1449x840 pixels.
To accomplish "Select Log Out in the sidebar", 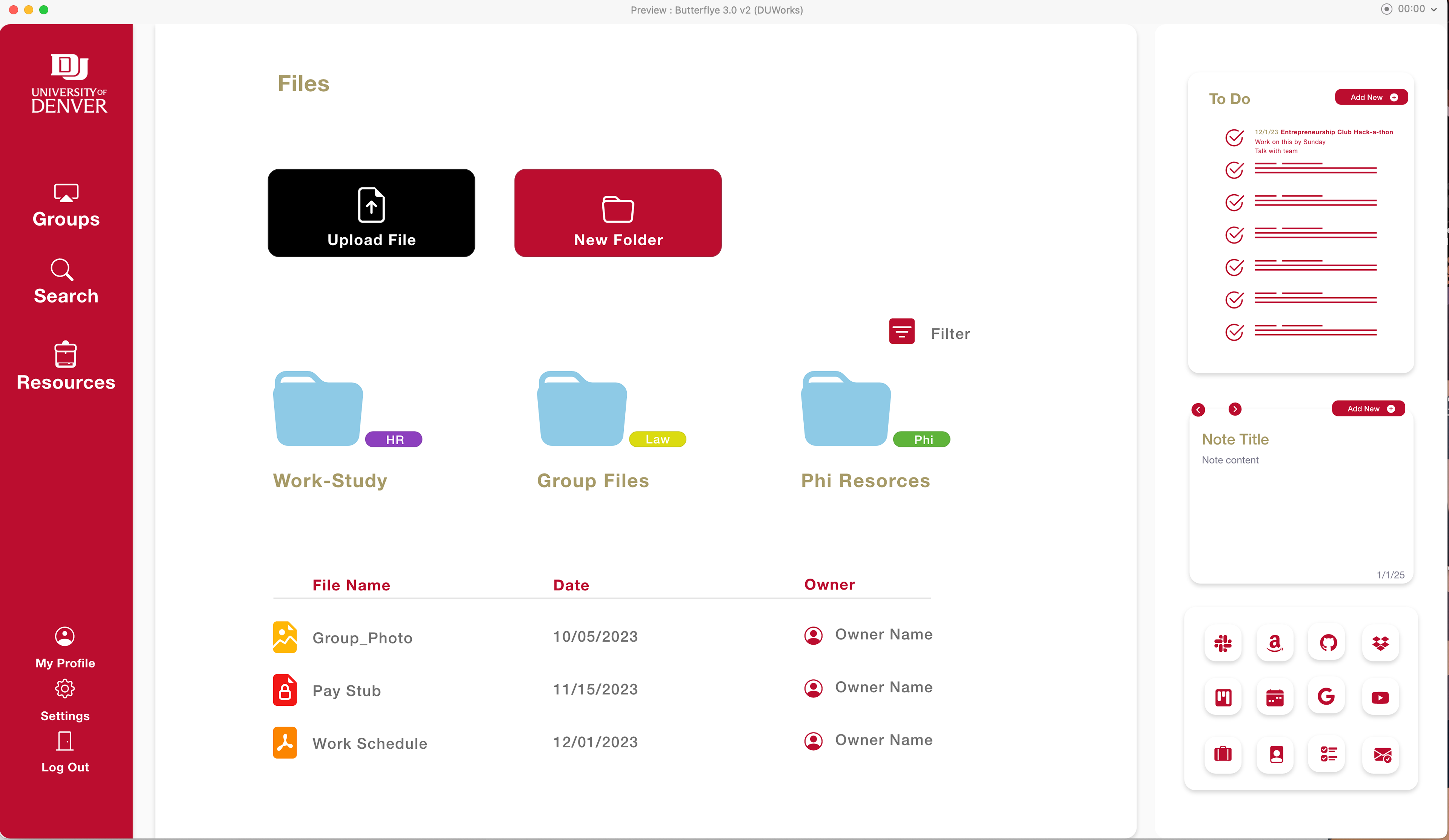I will click(65, 752).
